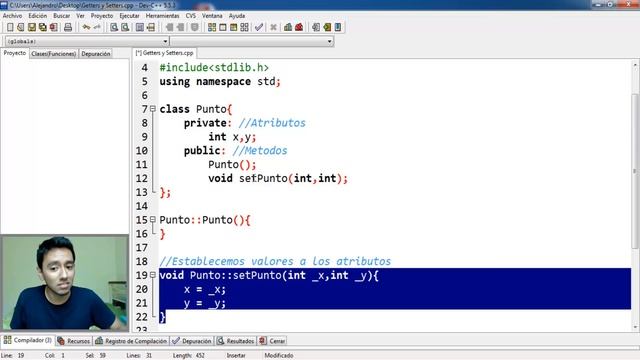
Task: Open the Registro de Compilación tab
Action: pyautogui.click(x=131, y=341)
